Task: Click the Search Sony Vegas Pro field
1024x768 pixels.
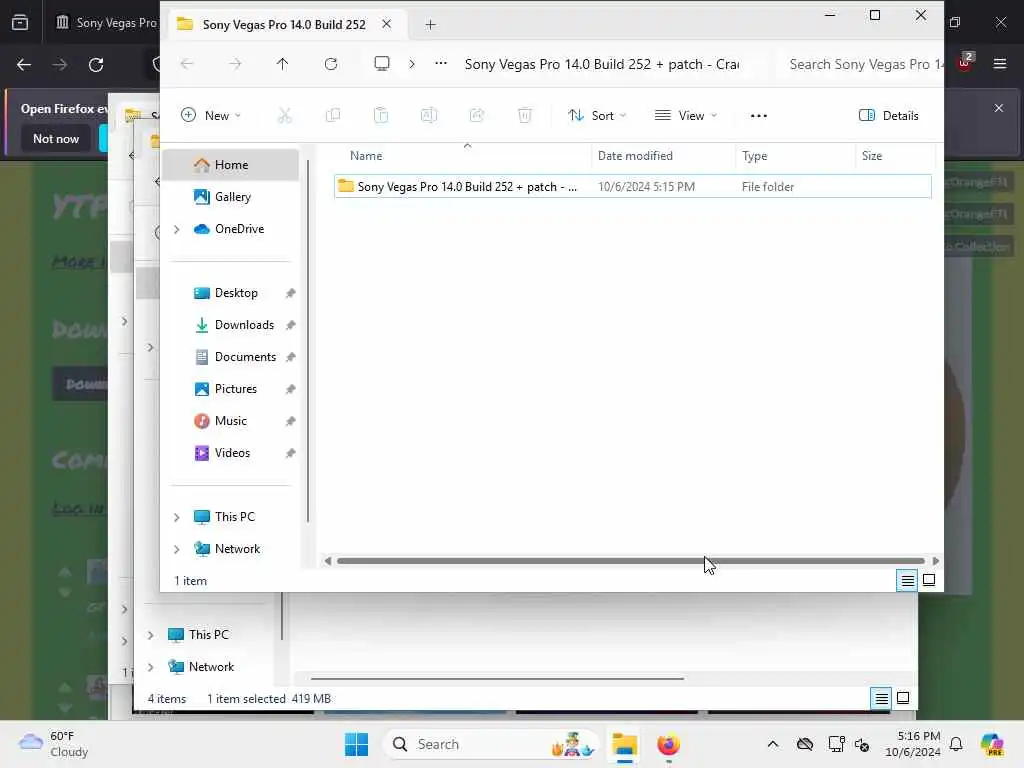Action: click(x=862, y=64)
